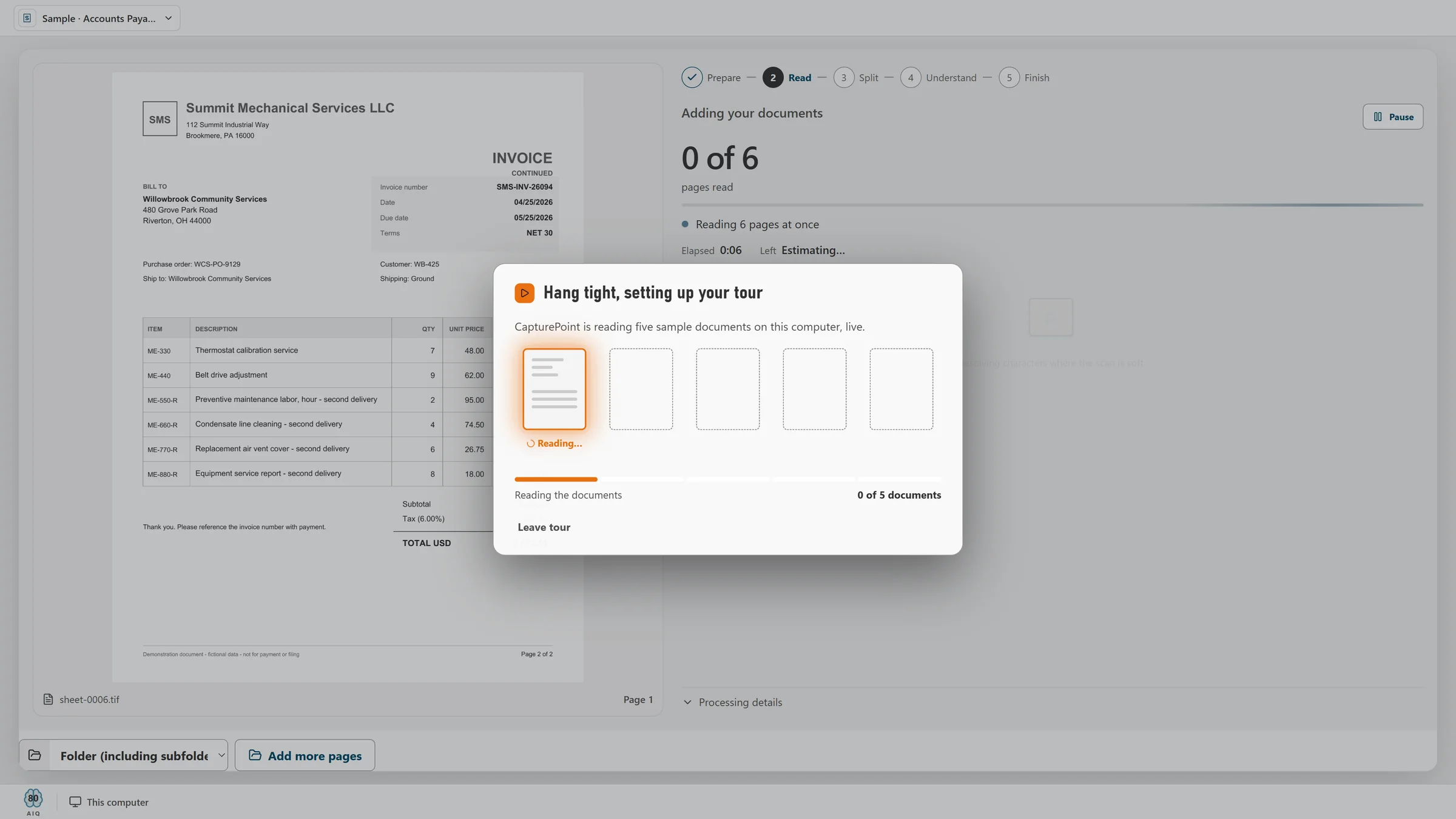
Task: Add more pages
Action: 305,755
